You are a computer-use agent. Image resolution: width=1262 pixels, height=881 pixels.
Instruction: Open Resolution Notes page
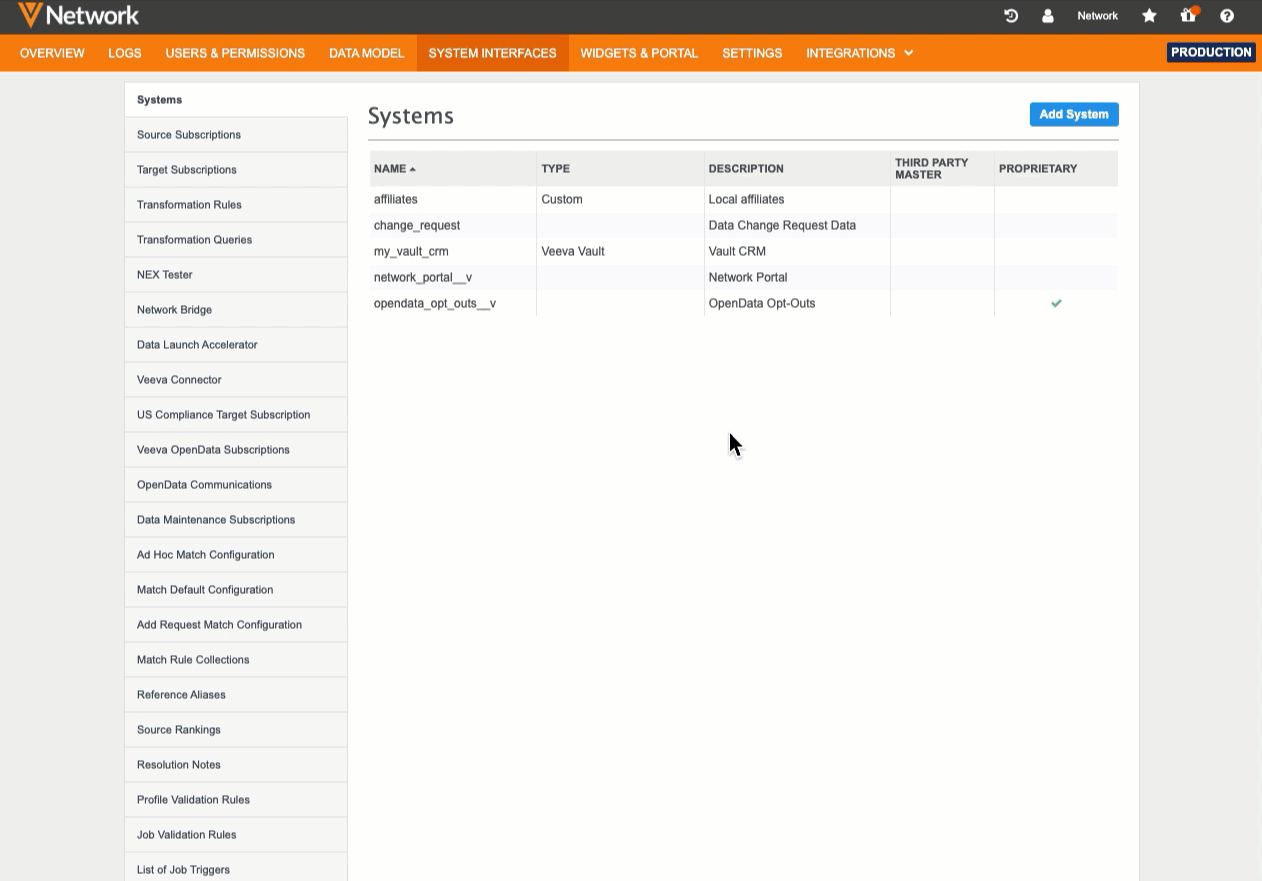point(236,765)
